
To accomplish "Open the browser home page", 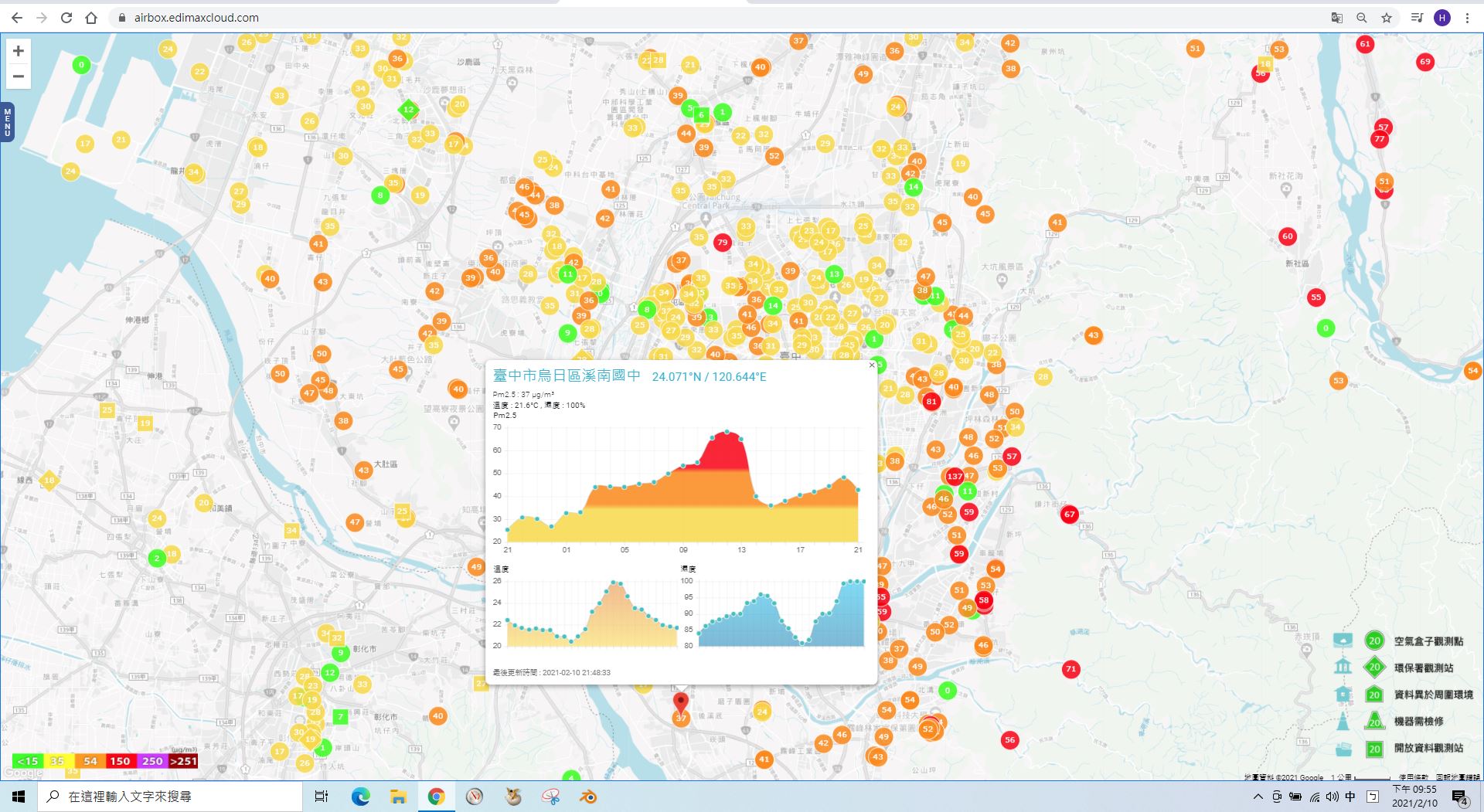I will click(x=91, y=18).
